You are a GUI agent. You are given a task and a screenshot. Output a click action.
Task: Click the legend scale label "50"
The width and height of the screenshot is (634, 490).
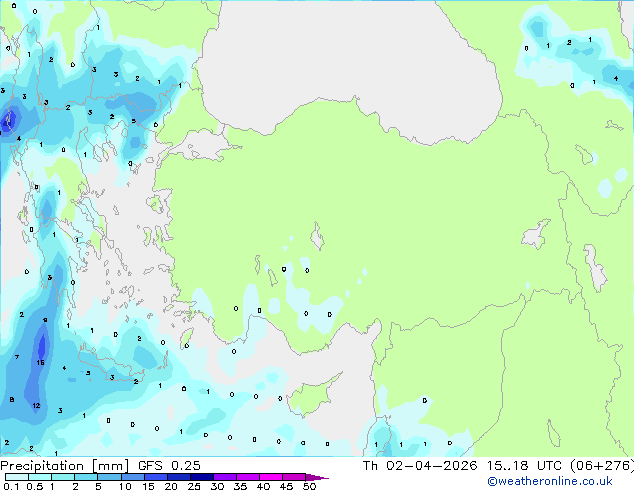coord(309,486)
